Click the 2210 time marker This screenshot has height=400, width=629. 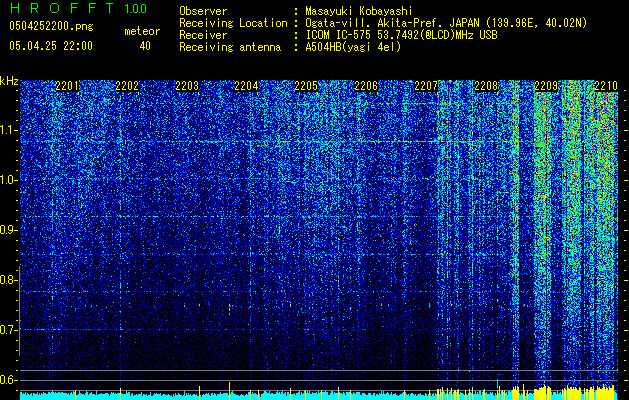point(606,86)
